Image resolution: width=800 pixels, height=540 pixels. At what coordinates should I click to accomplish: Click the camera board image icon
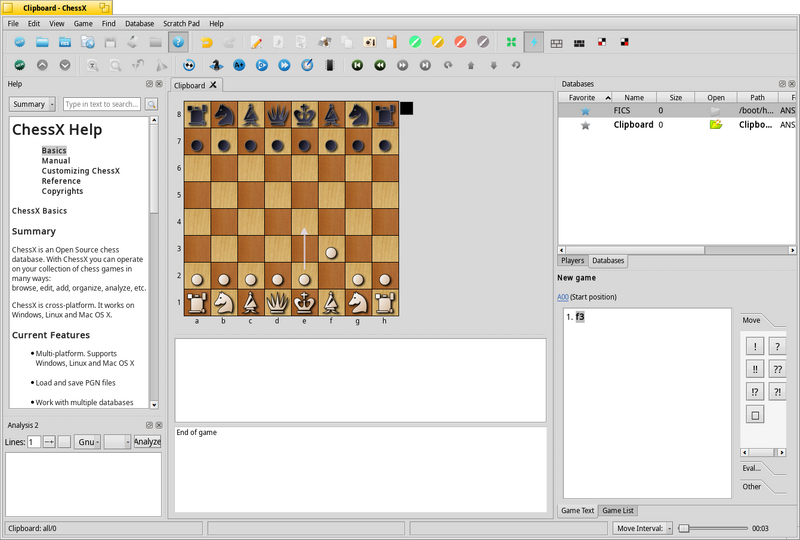point(369,42)
